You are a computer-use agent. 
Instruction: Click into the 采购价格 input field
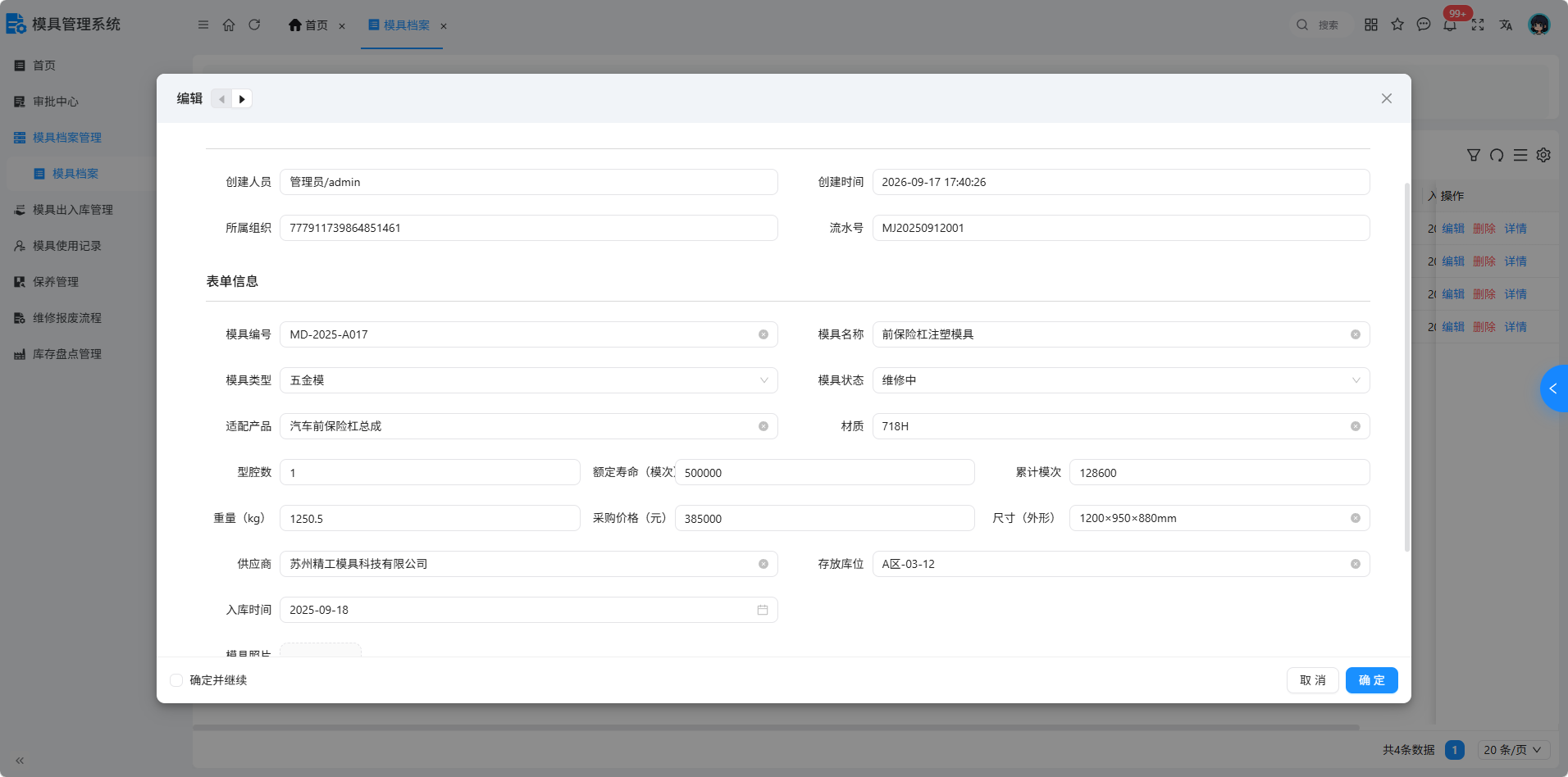(824, 518)
